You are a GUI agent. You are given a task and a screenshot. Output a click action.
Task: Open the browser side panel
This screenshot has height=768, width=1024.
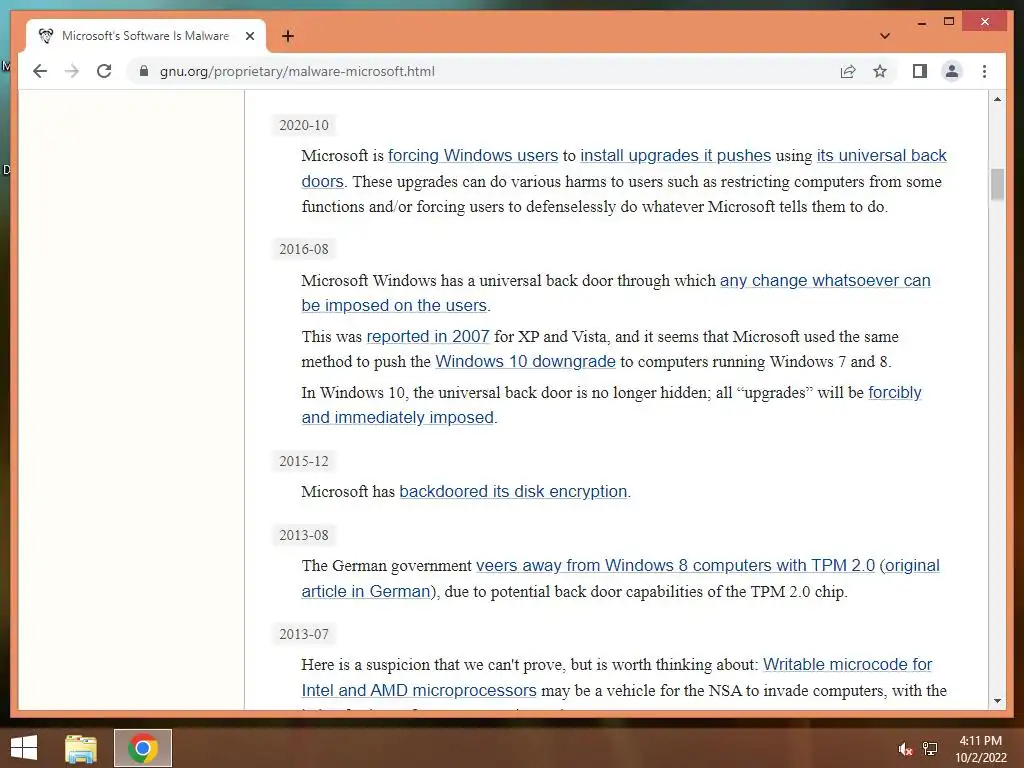click(920, 71)
